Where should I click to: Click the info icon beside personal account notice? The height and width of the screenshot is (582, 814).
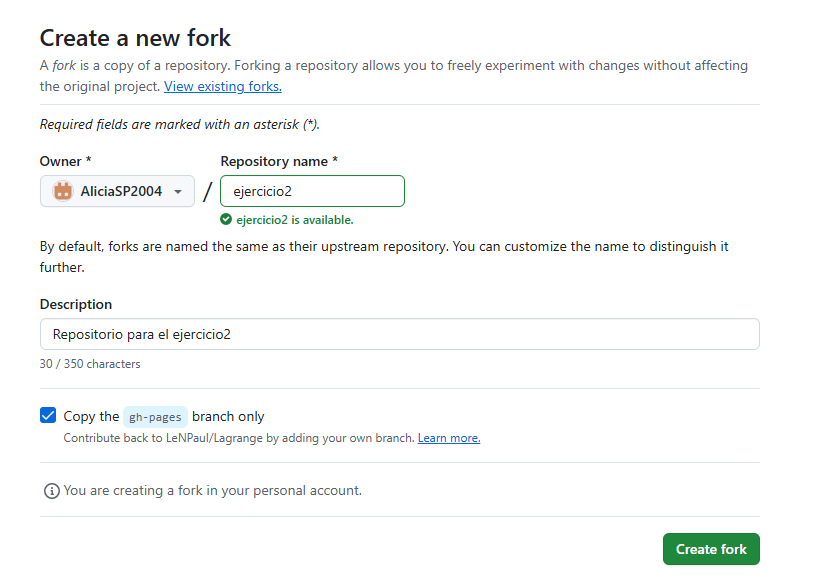pyautogui.click(x=51, y=491)
